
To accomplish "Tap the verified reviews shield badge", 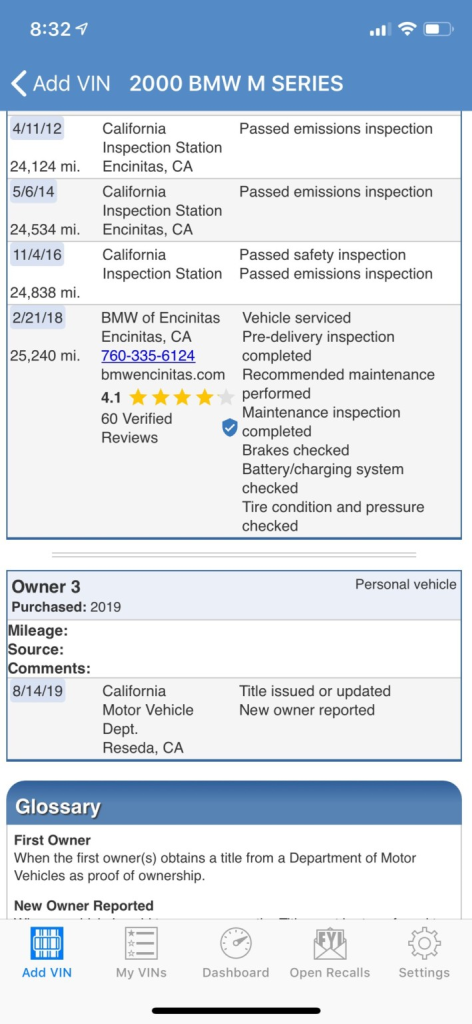I will coord(229,428).
